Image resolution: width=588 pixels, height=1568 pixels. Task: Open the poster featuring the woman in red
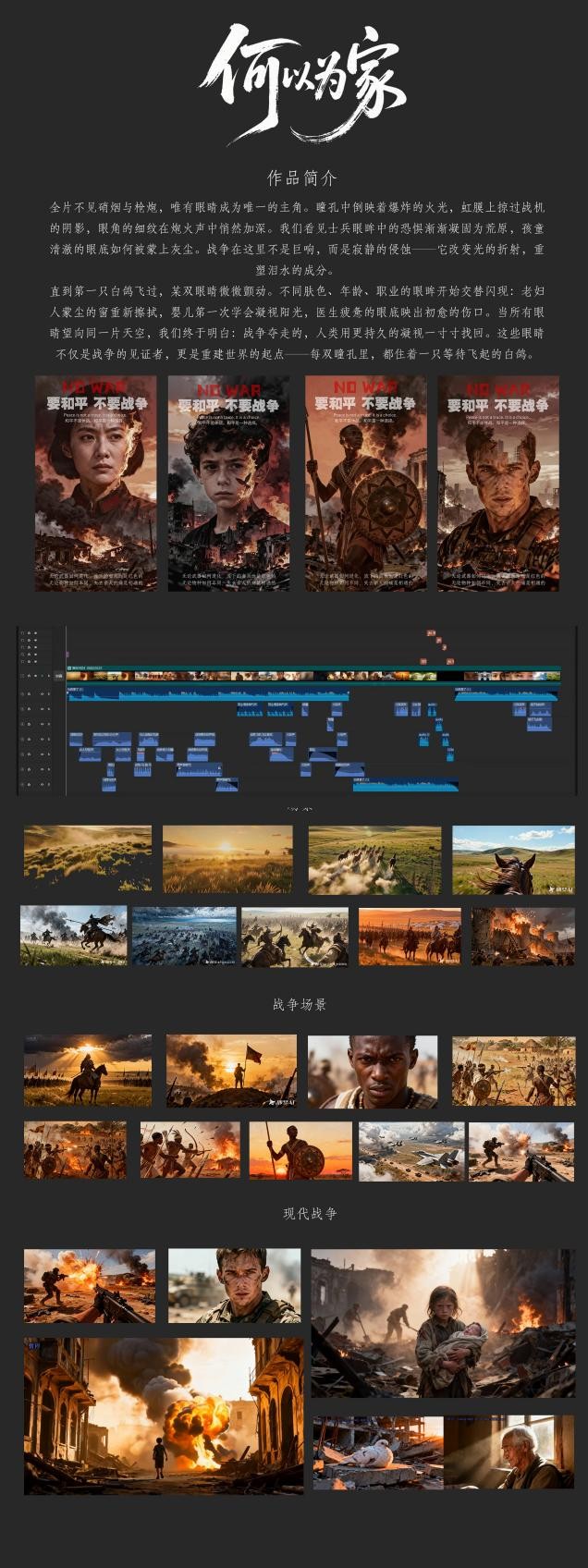(96, 483)
